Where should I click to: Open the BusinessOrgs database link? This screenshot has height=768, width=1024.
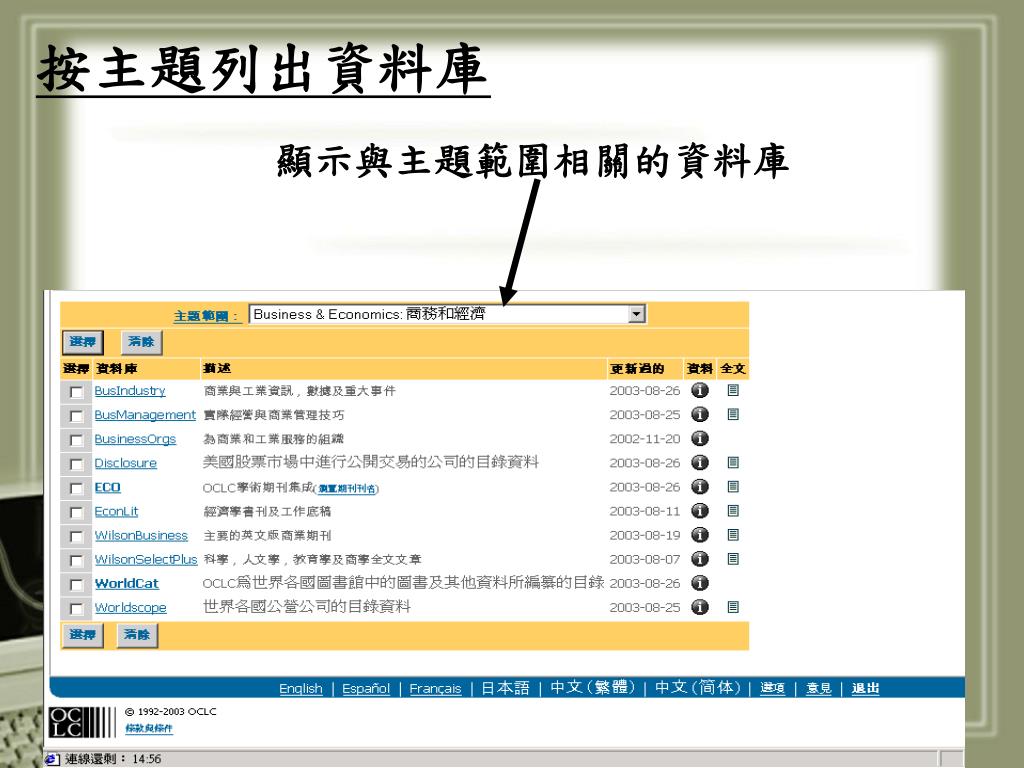(135, 439)
